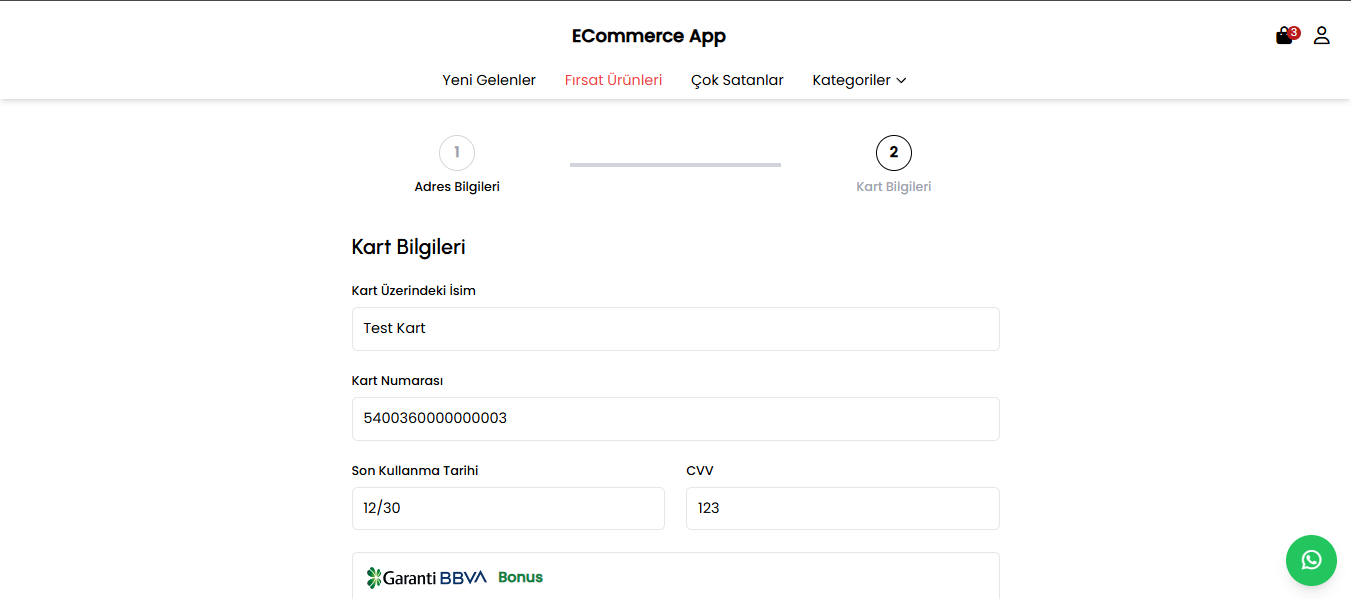
Task: Focus the CVV input box
Action: 842,509
